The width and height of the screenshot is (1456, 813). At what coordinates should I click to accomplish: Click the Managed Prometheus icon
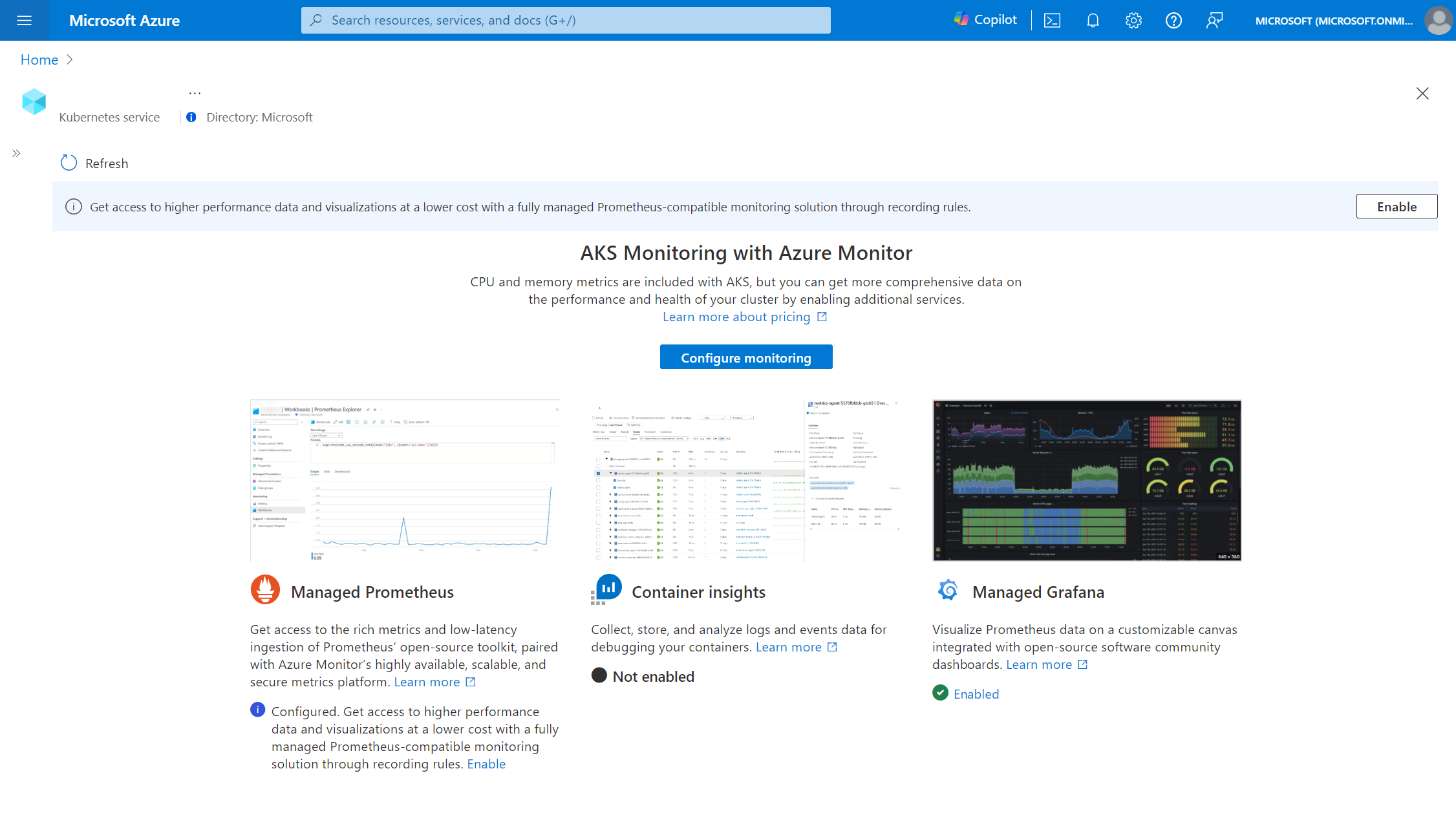pos(264,590)
